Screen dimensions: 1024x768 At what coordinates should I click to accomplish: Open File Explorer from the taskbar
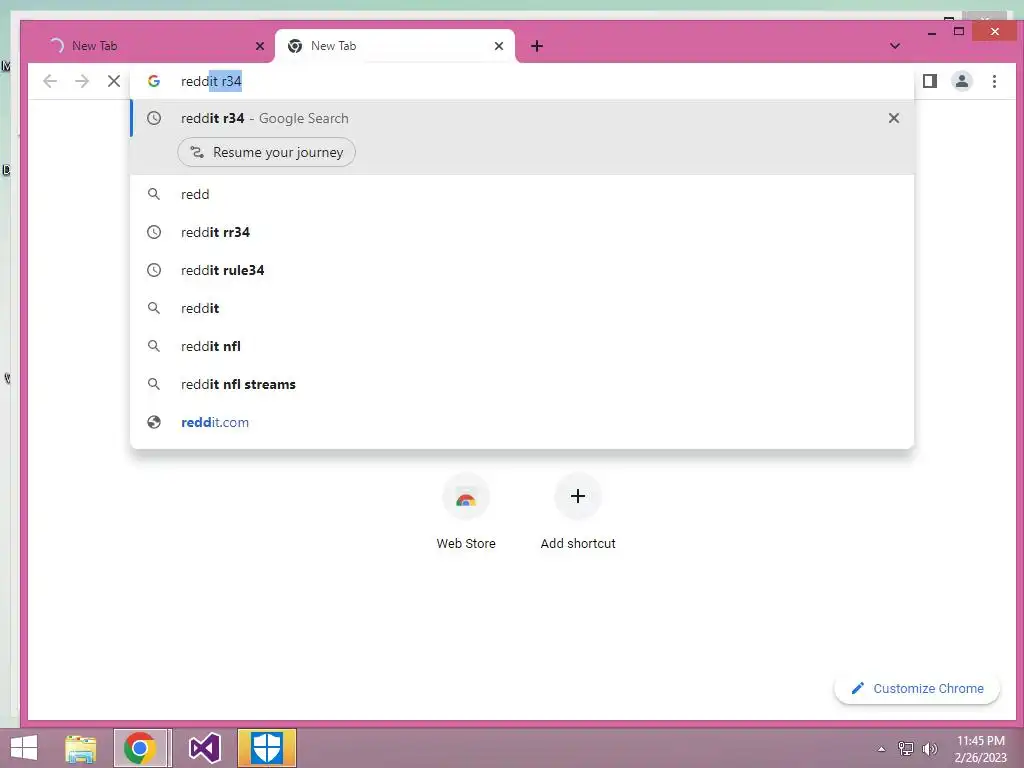tap(81, 748)
